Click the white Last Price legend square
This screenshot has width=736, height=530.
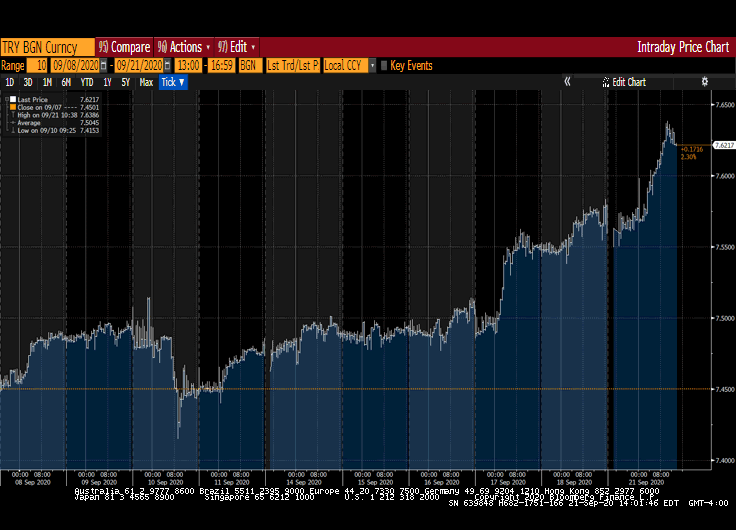point(13,100)
